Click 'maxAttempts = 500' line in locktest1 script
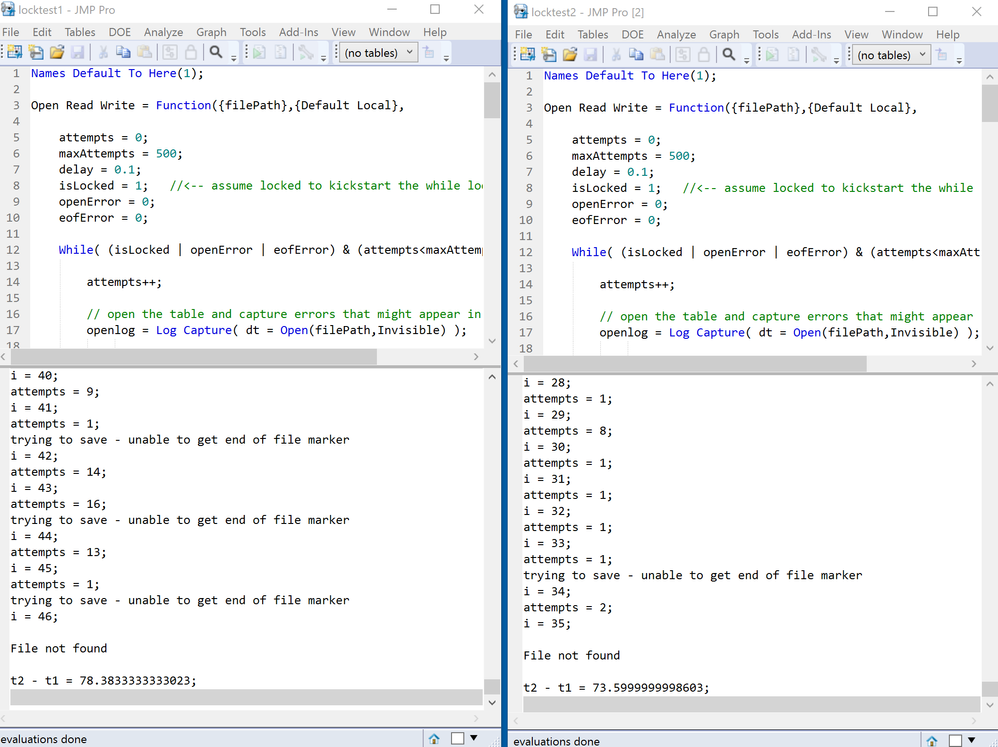The height and width of the screenshot is (747, 998). (x=120, y=153)
